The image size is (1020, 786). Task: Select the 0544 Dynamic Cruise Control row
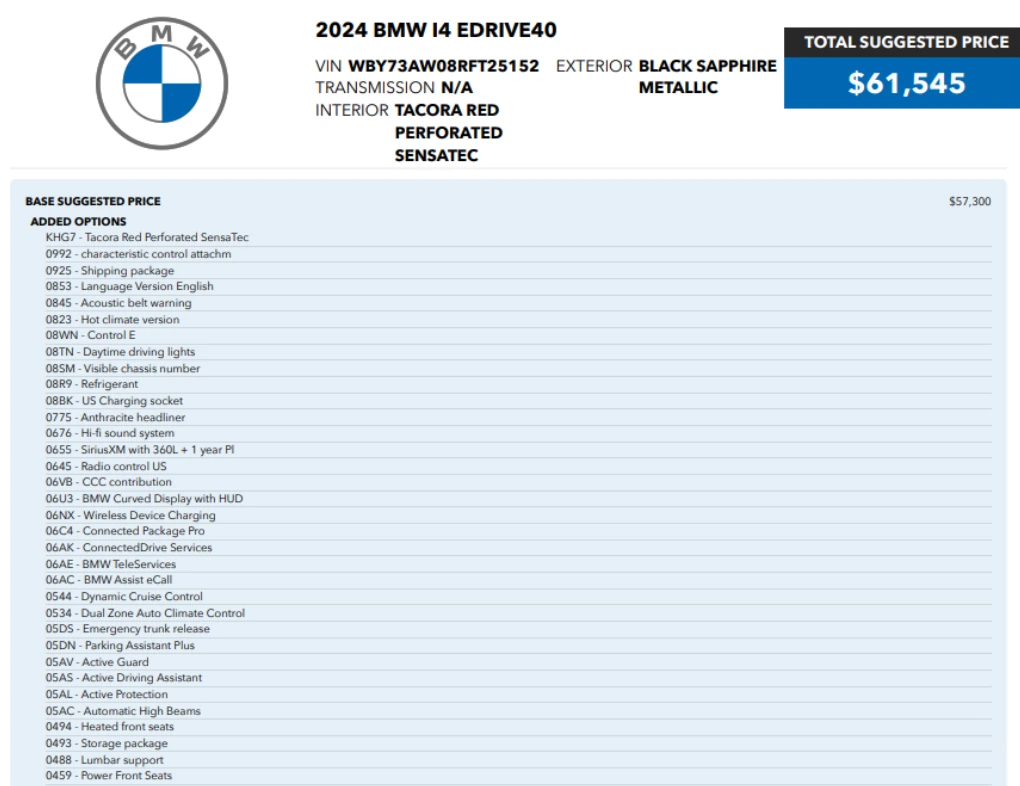(518, 596)
